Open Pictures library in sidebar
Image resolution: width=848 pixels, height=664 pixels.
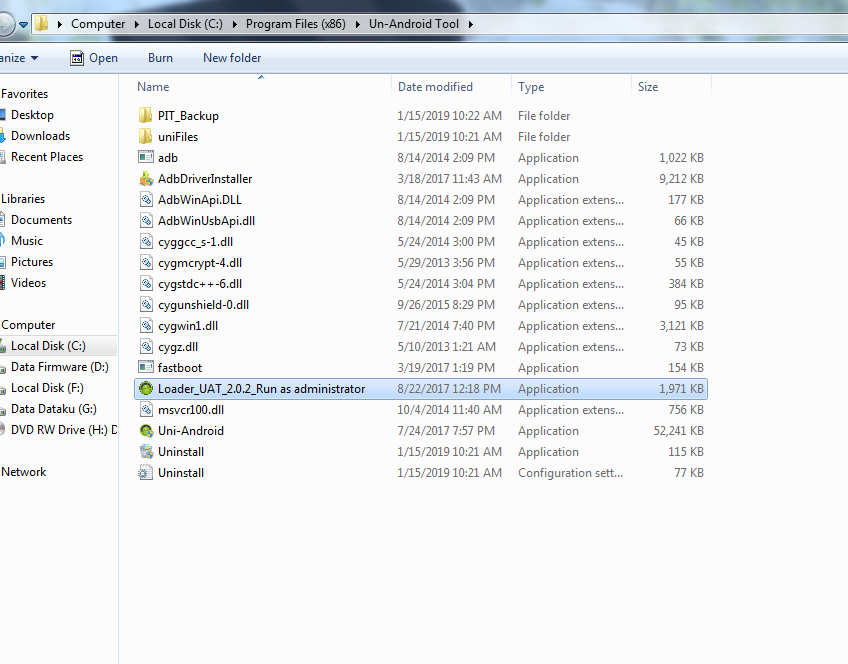32,262
